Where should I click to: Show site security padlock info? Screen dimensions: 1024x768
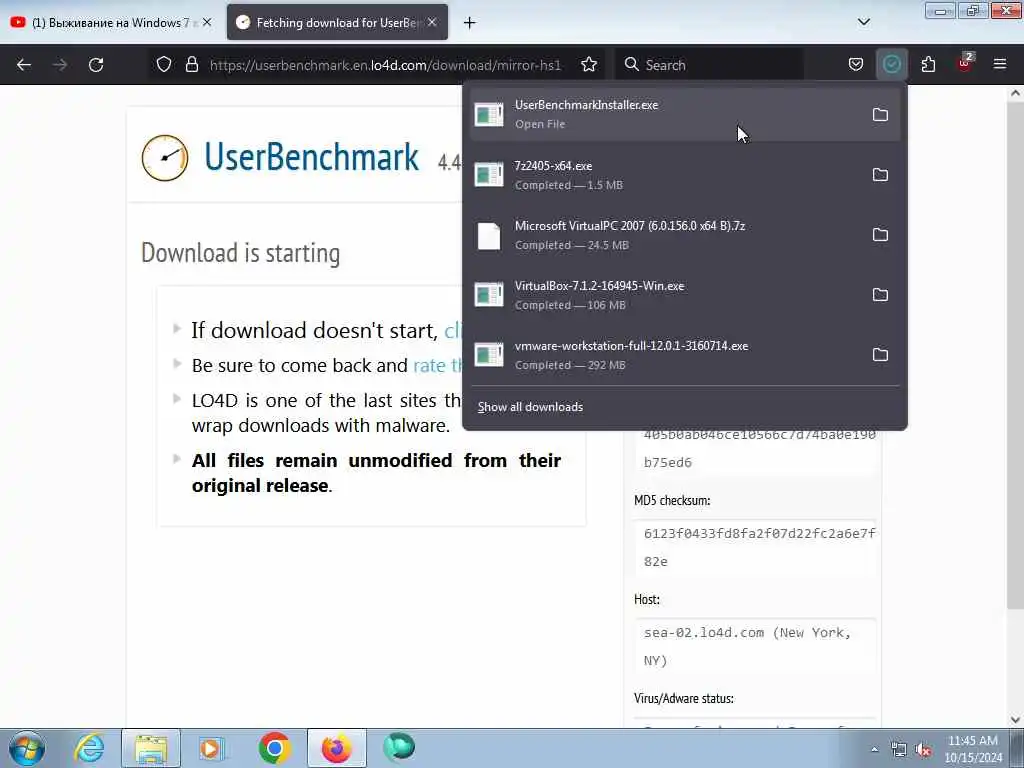(x=191, y=65)
